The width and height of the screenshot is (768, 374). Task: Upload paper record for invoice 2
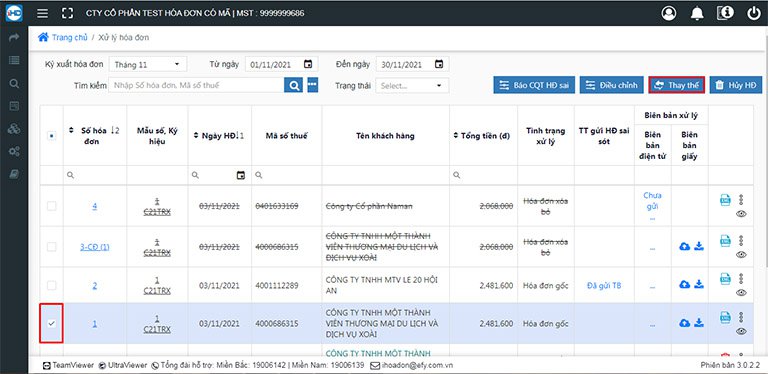(x=685, y=284)
